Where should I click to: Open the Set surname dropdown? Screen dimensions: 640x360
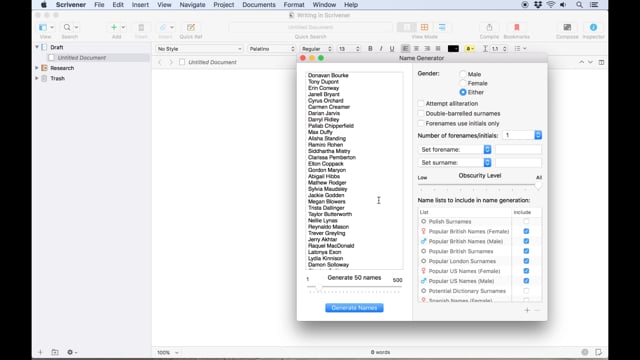point(455,162)
